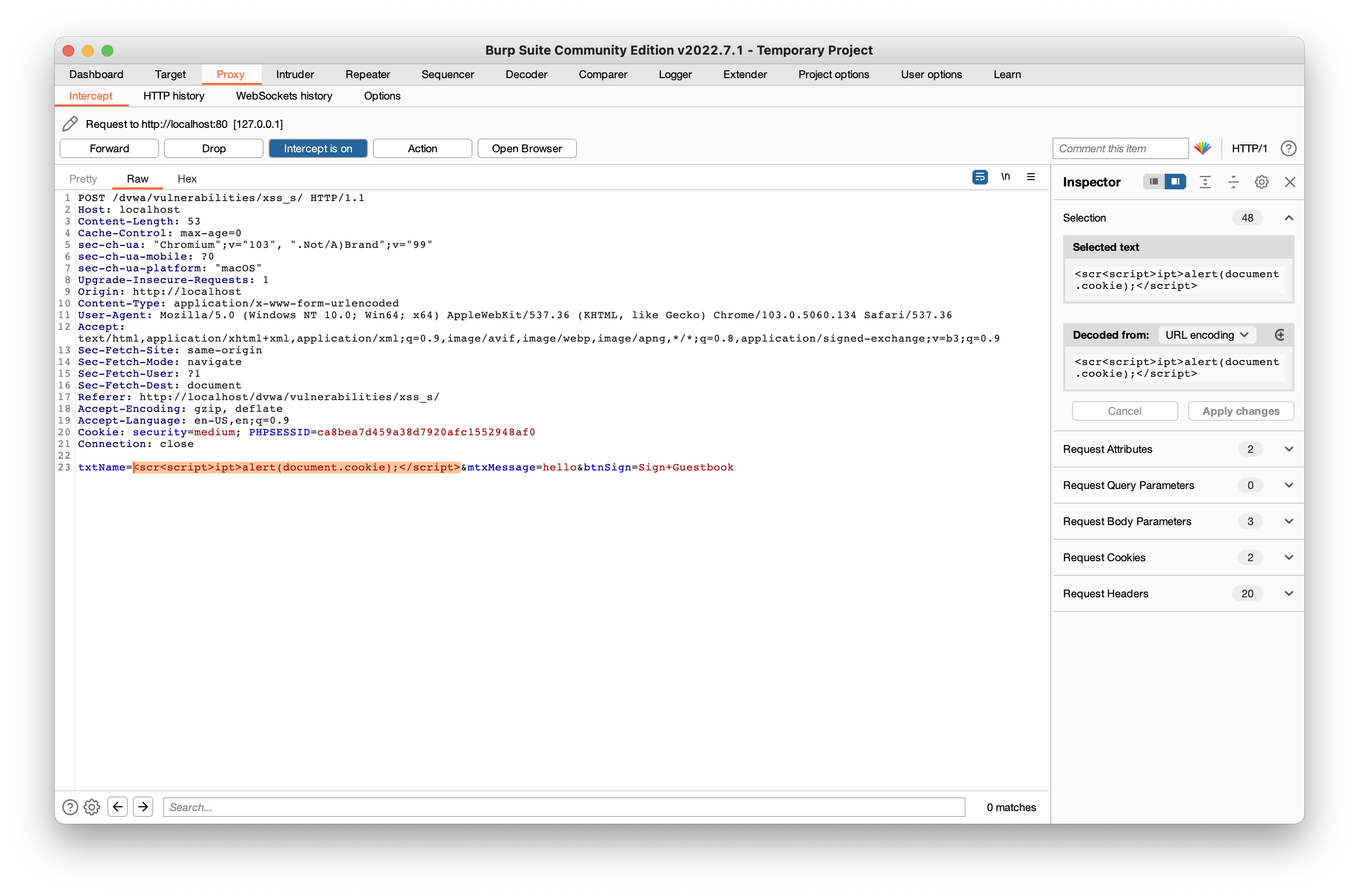Click the pencil edit target icon
Screen dimensions: 1359x896
70,124
